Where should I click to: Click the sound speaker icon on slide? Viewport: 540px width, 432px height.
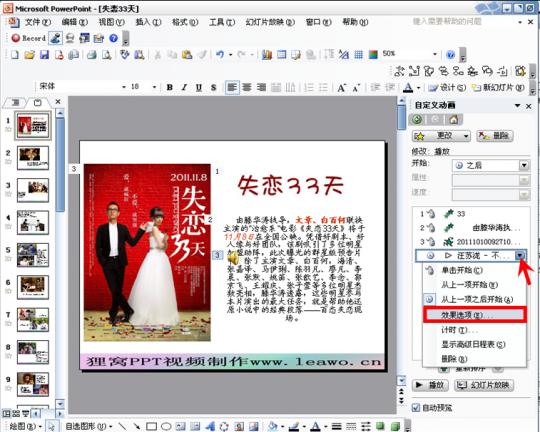click(233, 258)
